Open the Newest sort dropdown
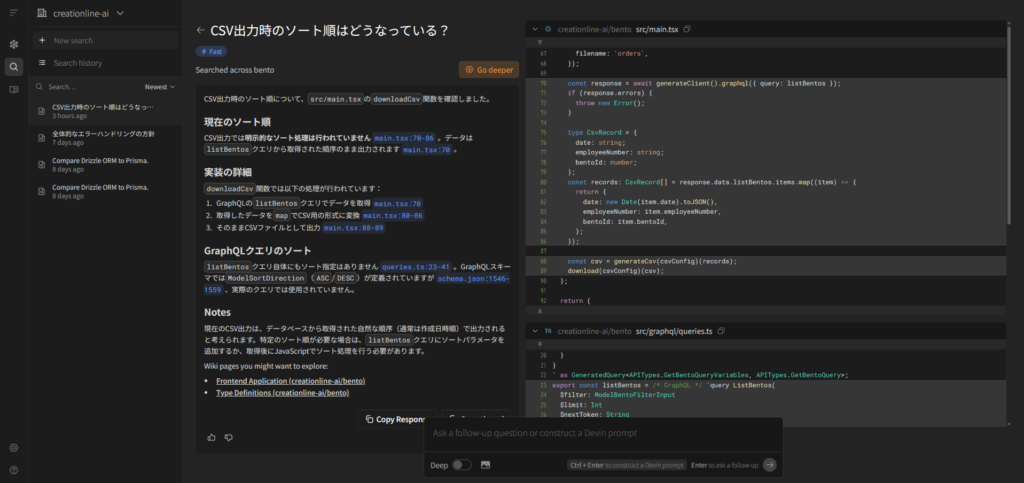The width and height of the screenshot is (1024, 483). (x=159, y=87)
